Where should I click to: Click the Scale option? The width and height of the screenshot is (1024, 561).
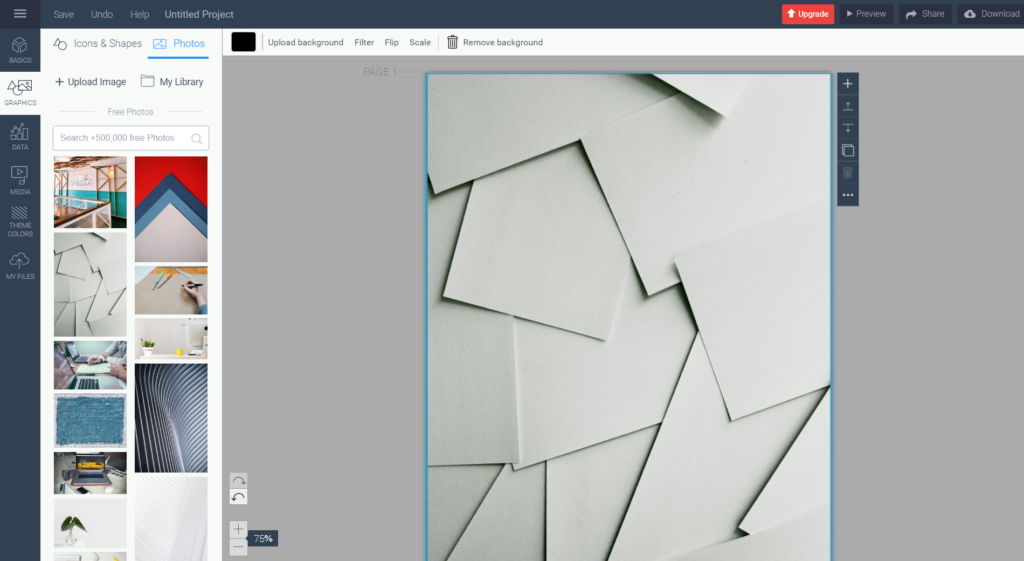click(x=420, y=42)
